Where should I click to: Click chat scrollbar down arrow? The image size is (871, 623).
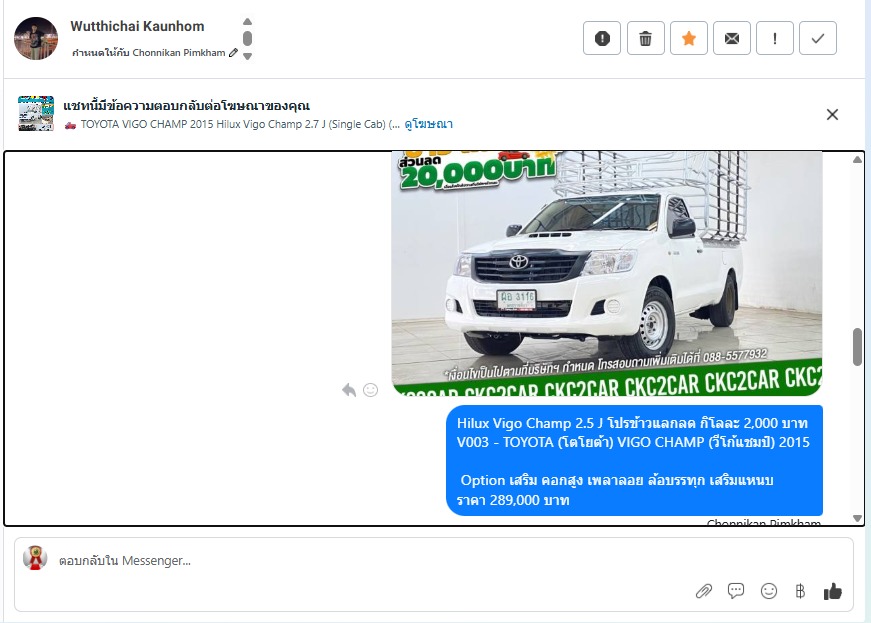[x=857, y=519]
